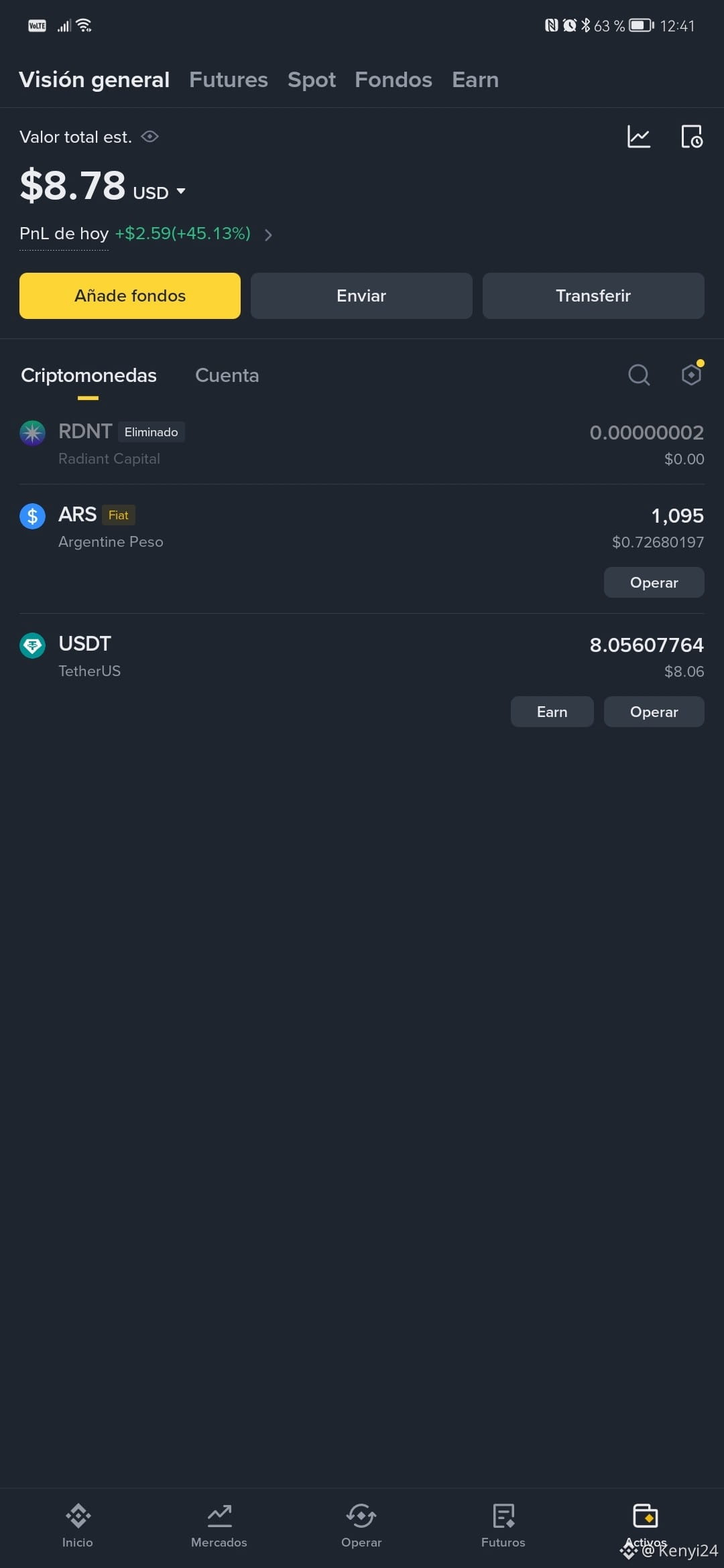Open the Earn top tab
The image size is (724, 1568).
point(475,80)
